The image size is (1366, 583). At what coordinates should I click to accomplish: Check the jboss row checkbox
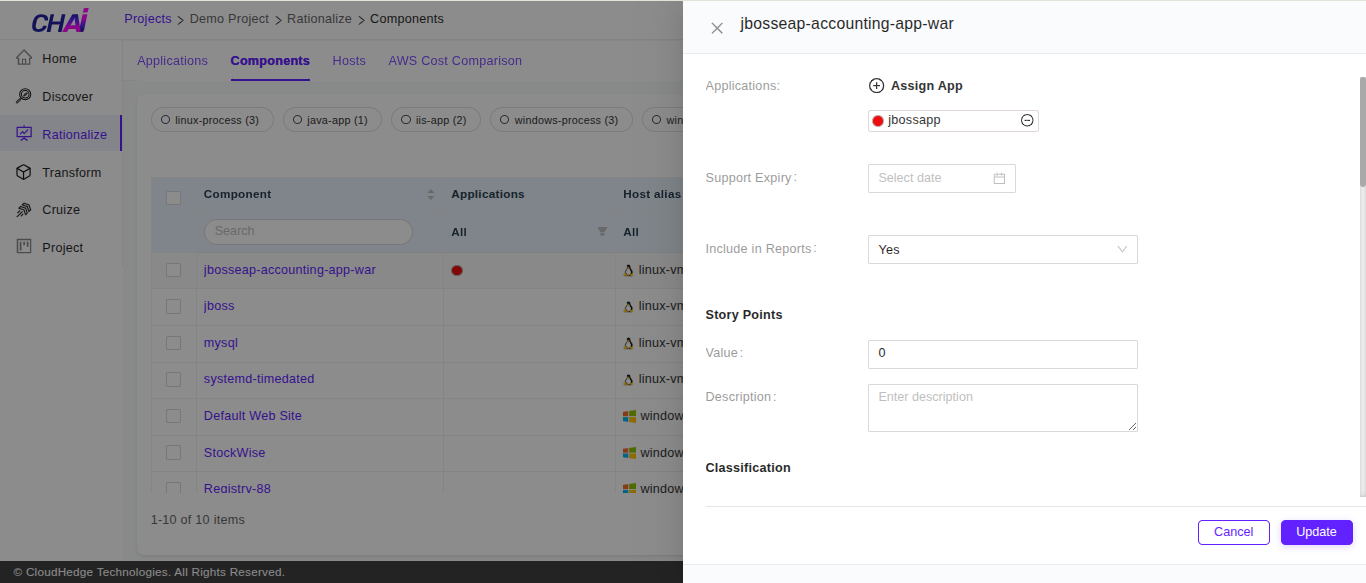174,306
